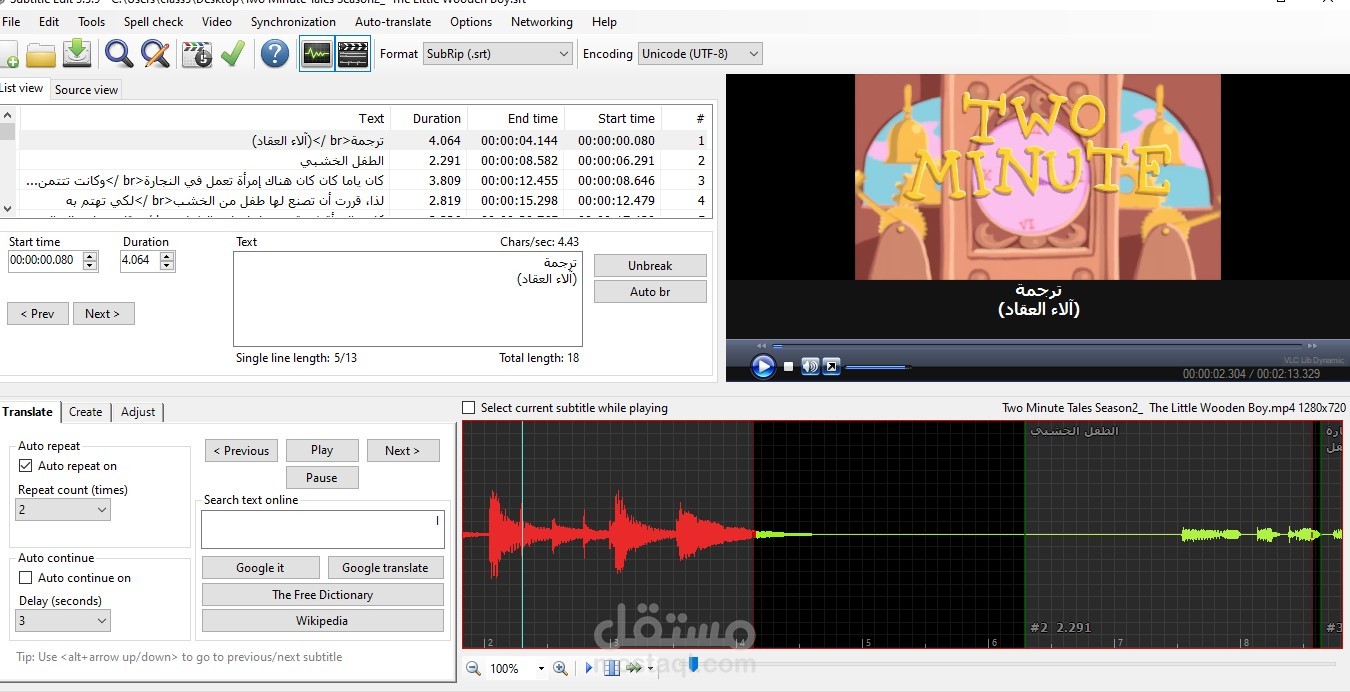Viewport: 1350px width, 692px height.
Task: Click the Google it button
Action: [260, 568]
